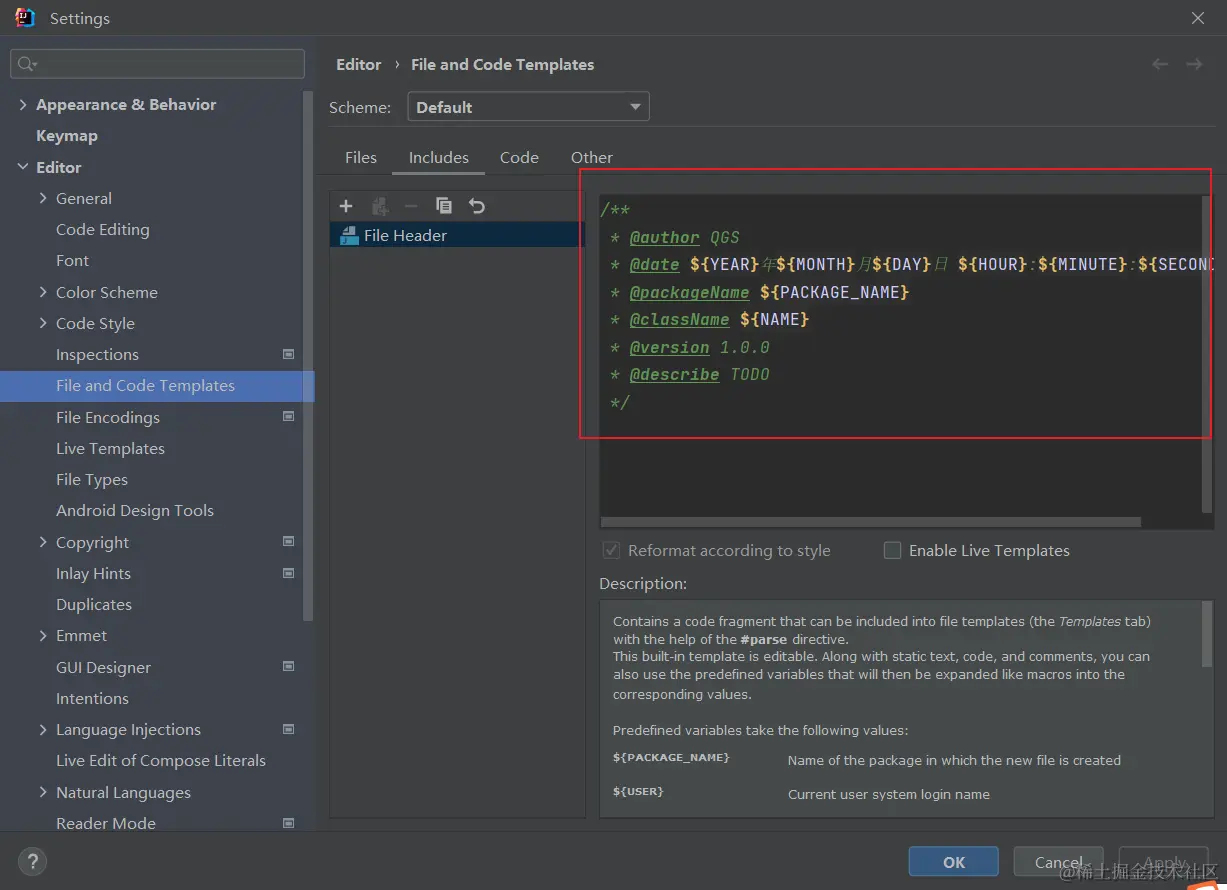Expand the Color Scheme node
Screen dimensions: 1227x890
[43, 292]
